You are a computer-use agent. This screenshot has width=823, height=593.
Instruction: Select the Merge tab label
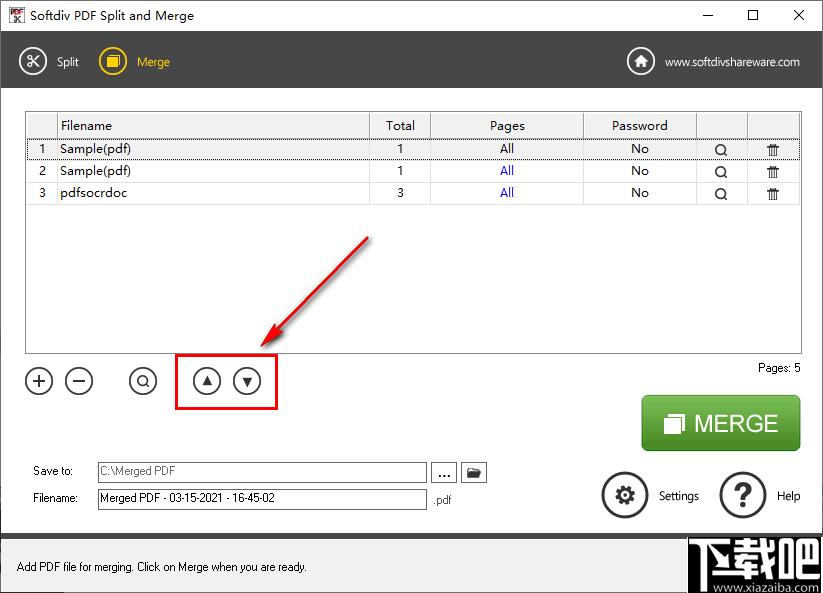pyautogui.click(x=153, y=62)
